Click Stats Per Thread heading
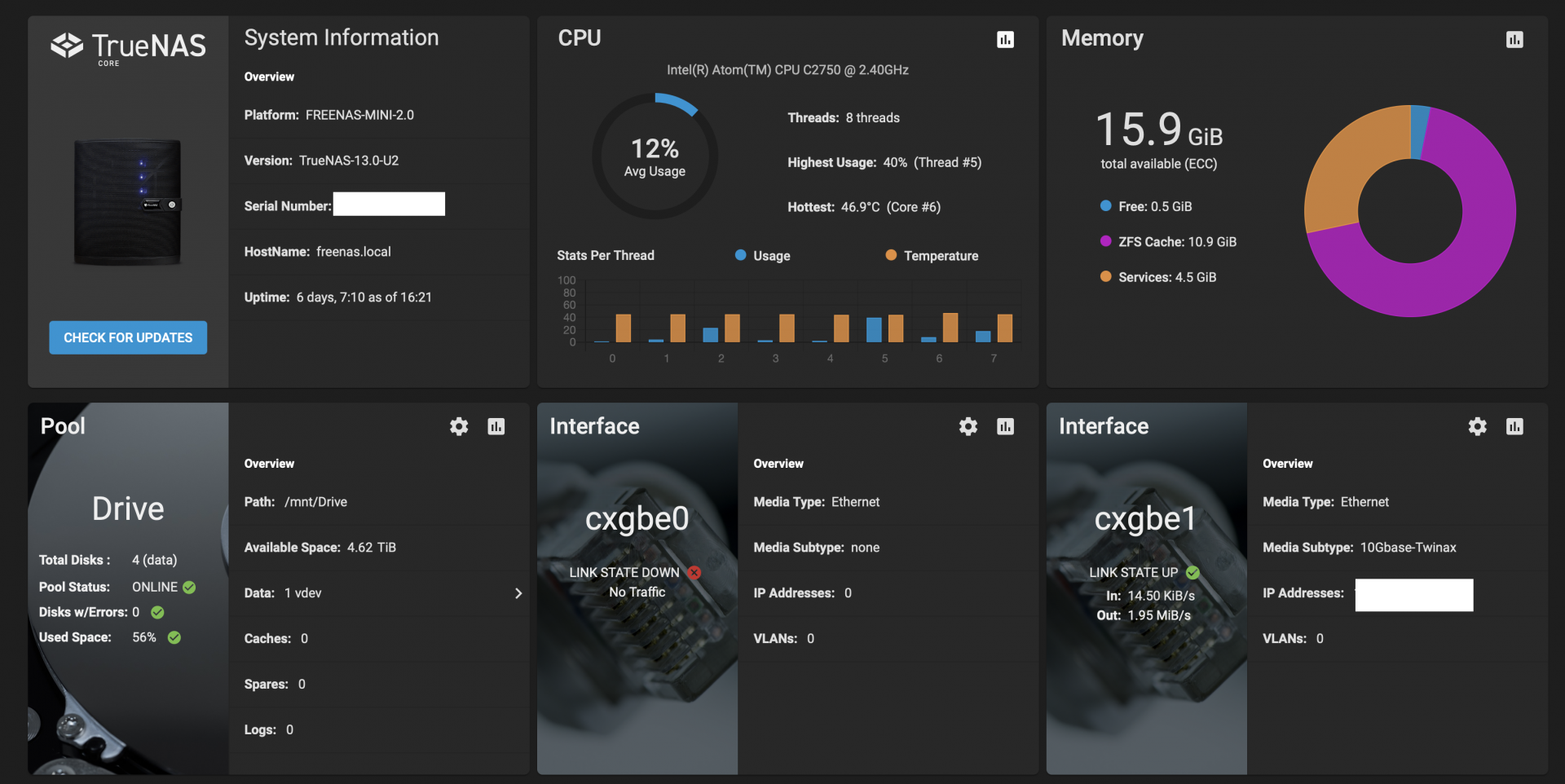Image resolution: width=1565 pixels, height=784 pixels. tap(606, 256)
